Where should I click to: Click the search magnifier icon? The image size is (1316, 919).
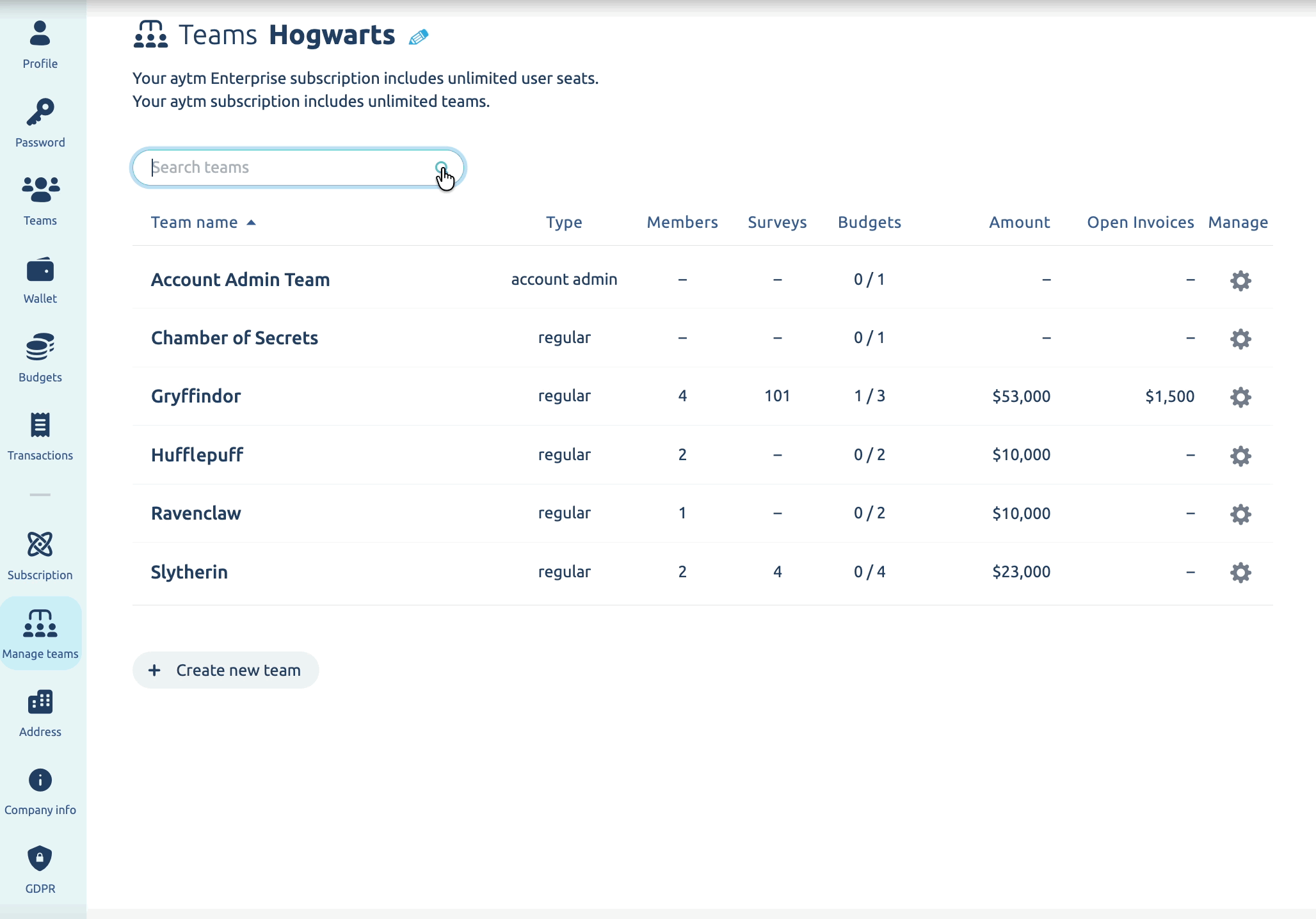click(x=441, y=168)
